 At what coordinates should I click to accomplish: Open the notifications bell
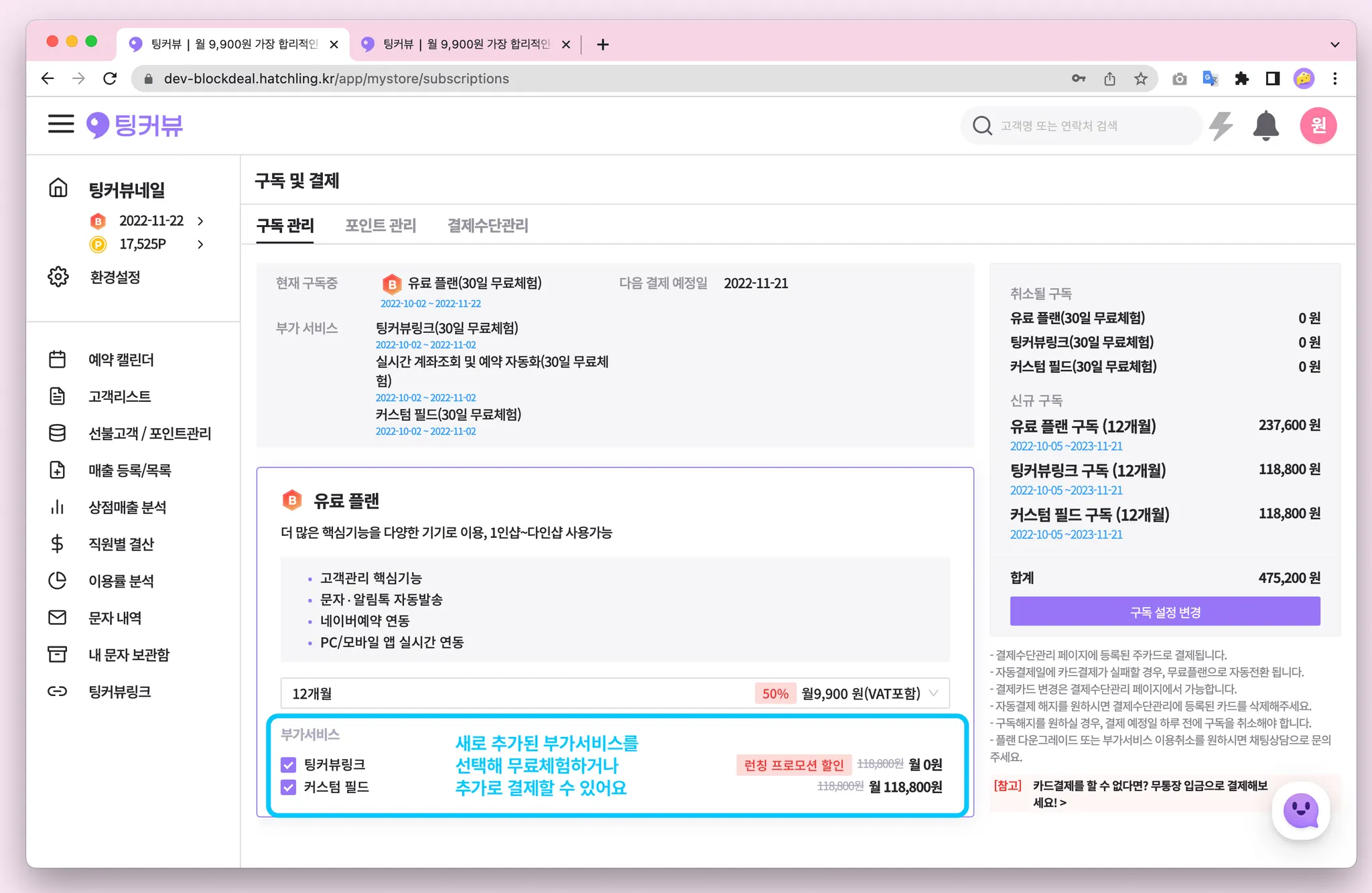[x=1265, y=125]
